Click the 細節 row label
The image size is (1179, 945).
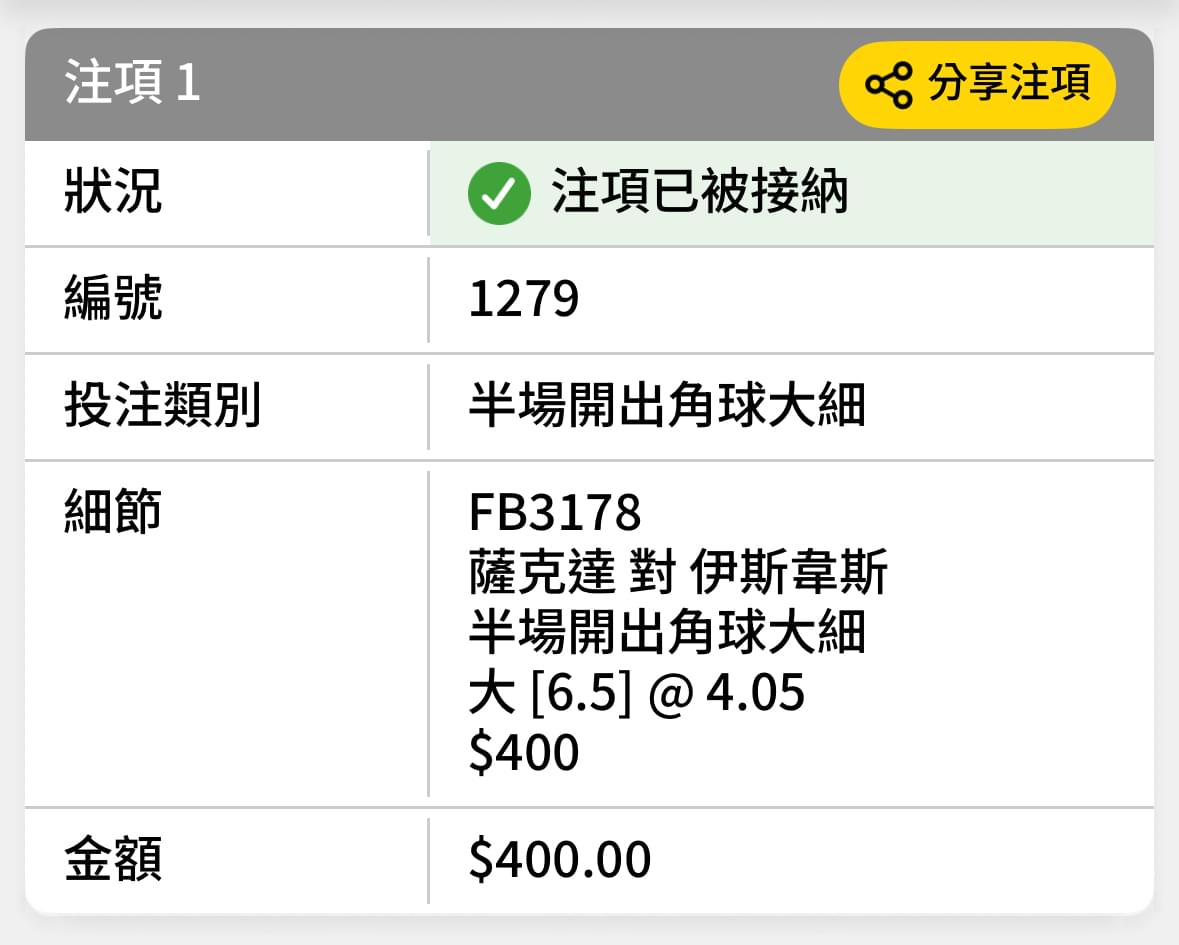click(113, 511)
